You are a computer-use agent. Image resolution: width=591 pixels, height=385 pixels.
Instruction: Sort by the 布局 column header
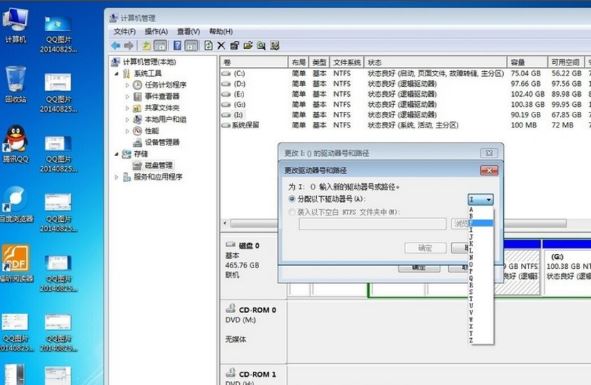point(299,62)
